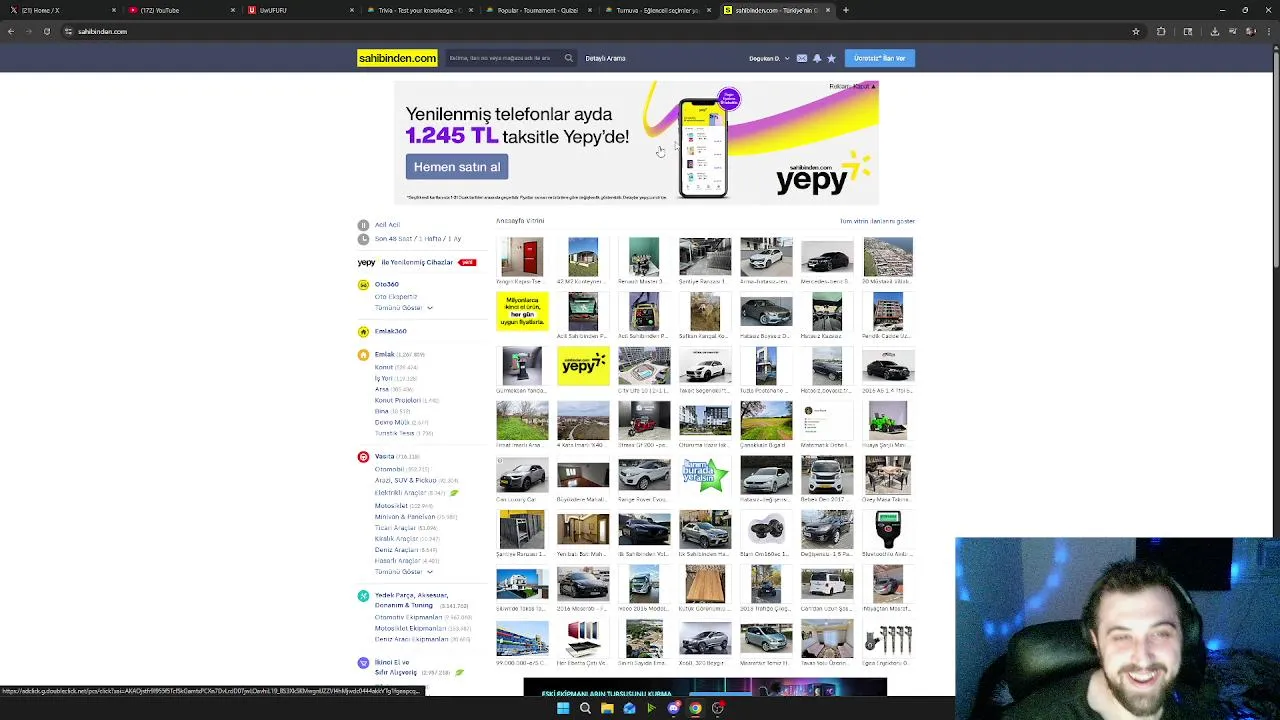Image resolution: width=1280 pixels, height=720 pixels.
Task: Open Elektrikli Araçlar category link
Action: [x=400, y=493]
